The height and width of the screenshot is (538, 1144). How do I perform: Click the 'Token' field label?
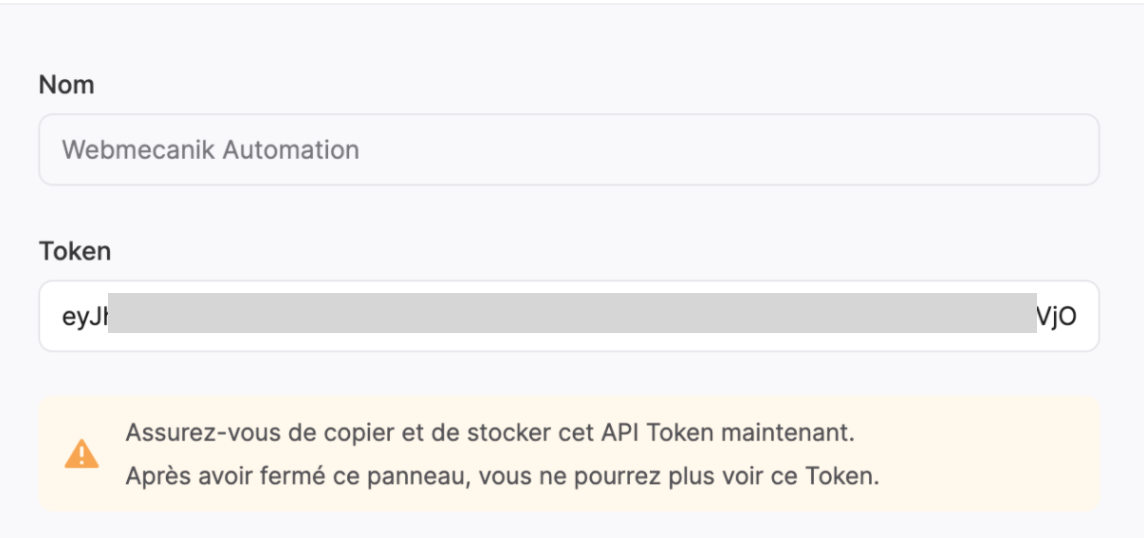click(x=74, y=251)
